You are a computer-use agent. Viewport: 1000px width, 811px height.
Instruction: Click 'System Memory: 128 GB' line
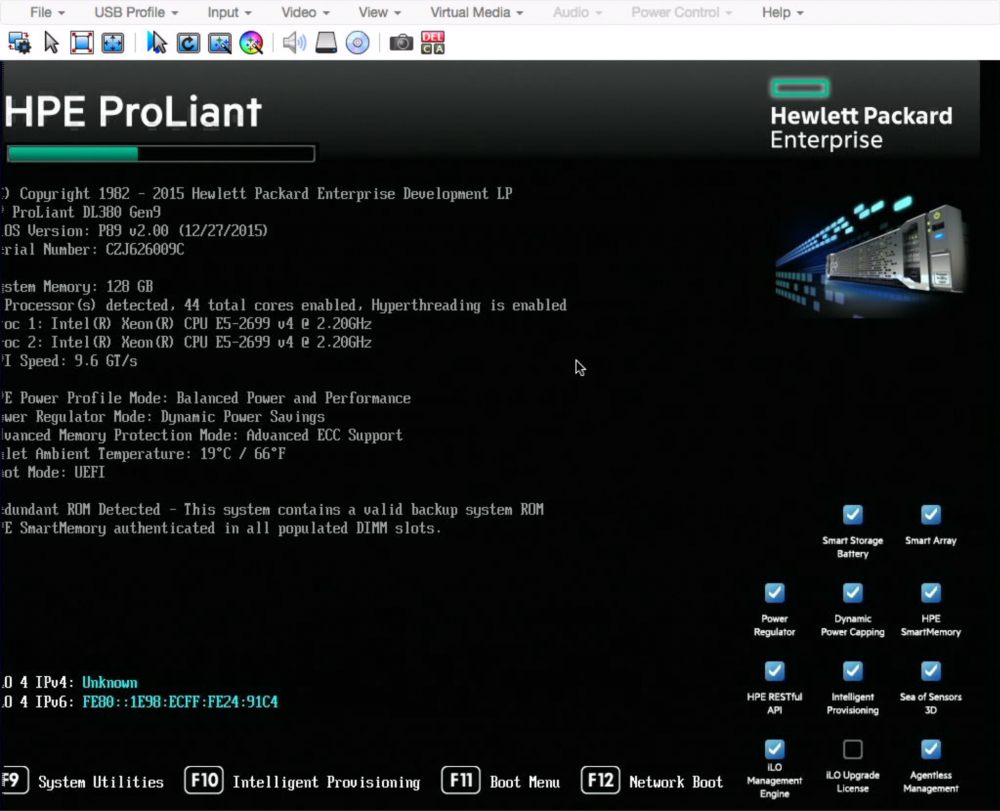[77, 286]
